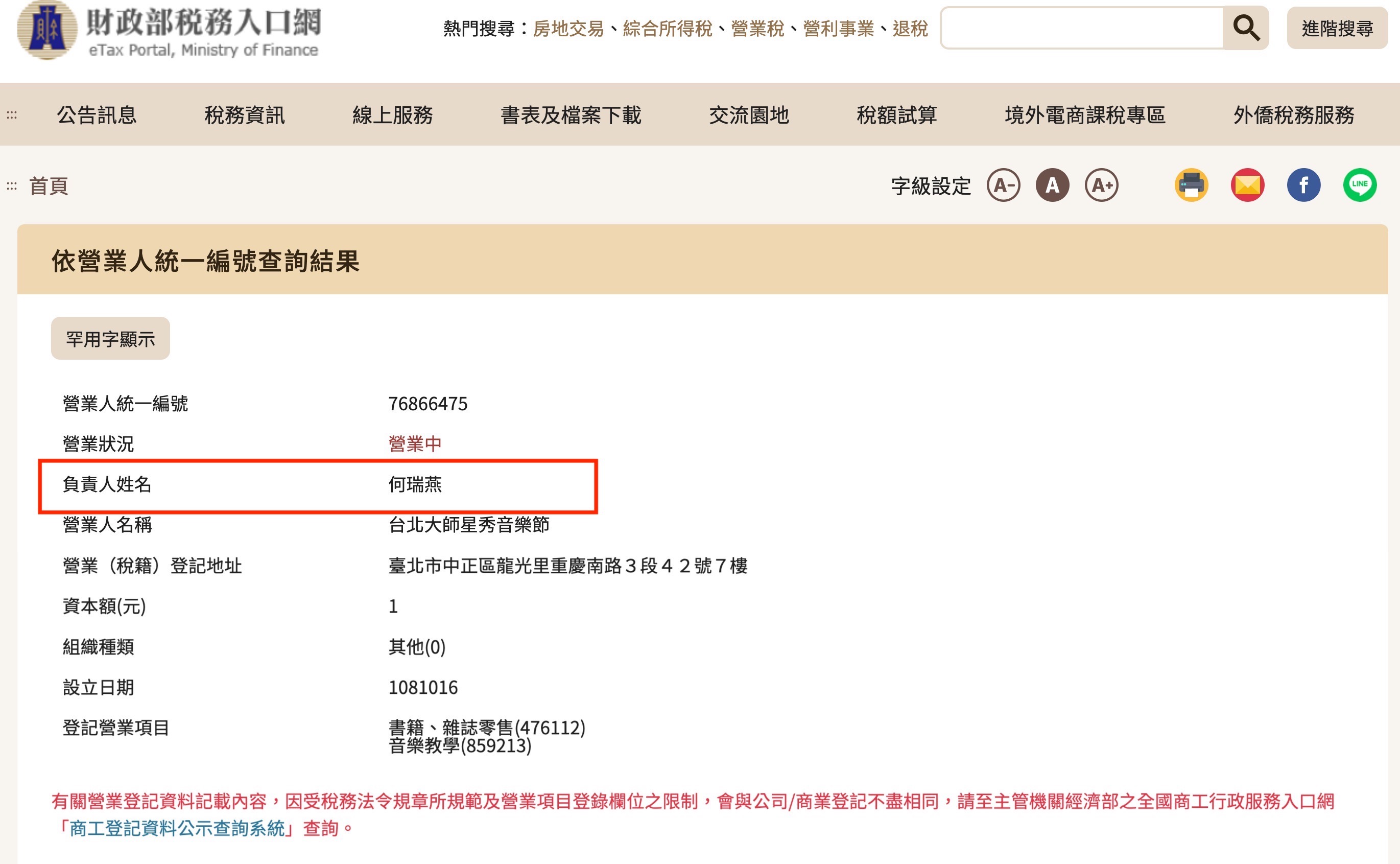Click the name 何瑞燕
This screenshot has height=864, width=1400.
click(x=415, y=484)
